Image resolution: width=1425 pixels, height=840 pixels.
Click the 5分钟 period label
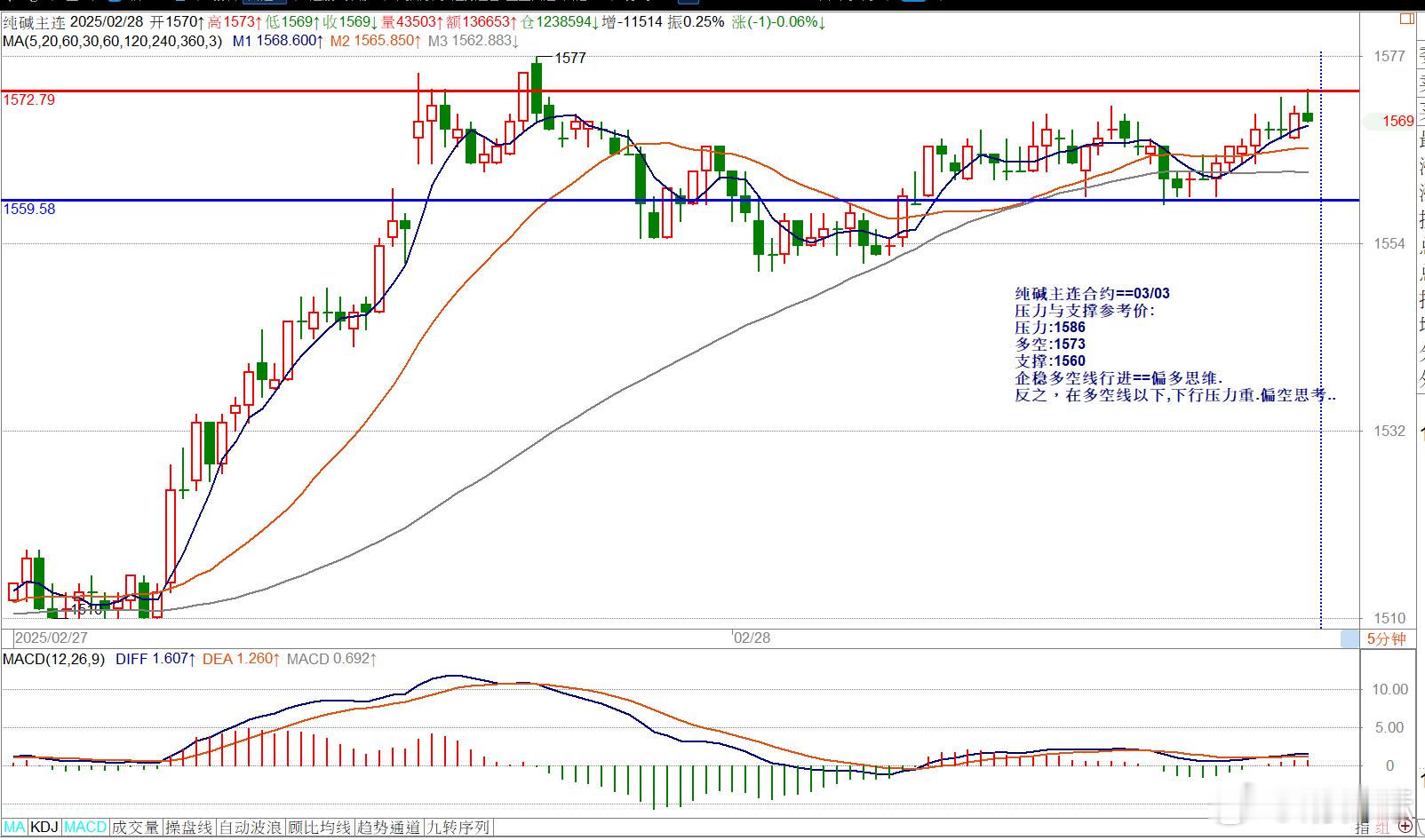(1386, 638)
